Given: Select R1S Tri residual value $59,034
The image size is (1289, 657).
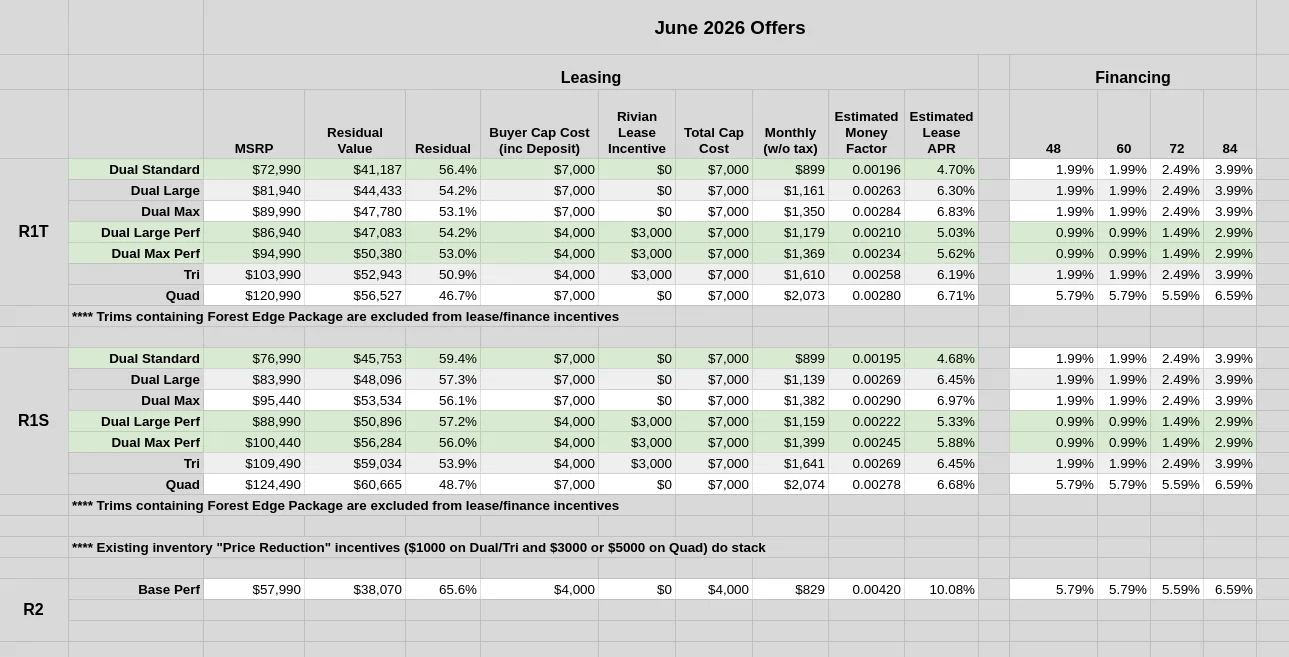Looking at the screenshot, I should (x=355, y=463).
